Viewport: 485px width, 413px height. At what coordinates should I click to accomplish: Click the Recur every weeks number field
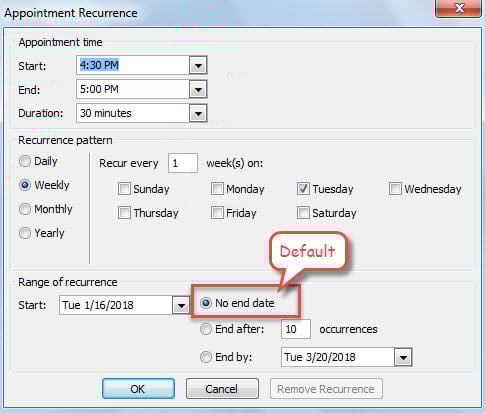coord(183,163)
